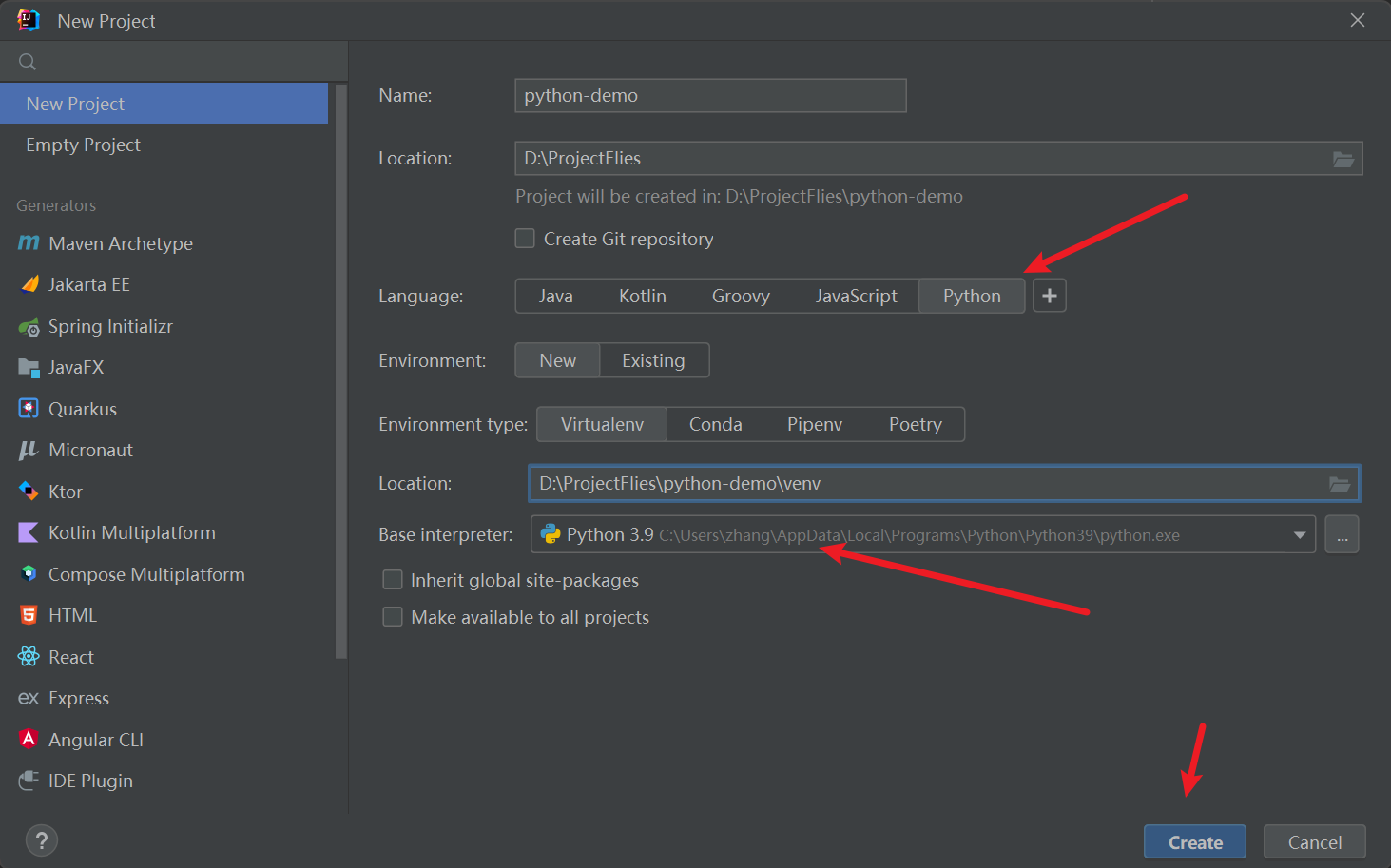Enable Create Git repository checkbox

coord(525,239)
